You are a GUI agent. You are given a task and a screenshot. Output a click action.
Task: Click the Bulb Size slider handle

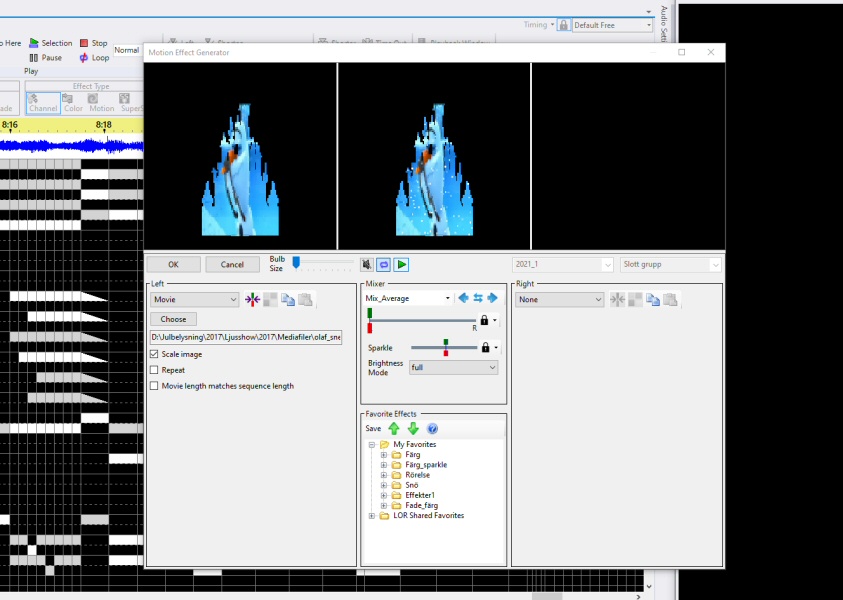point(296,262)
